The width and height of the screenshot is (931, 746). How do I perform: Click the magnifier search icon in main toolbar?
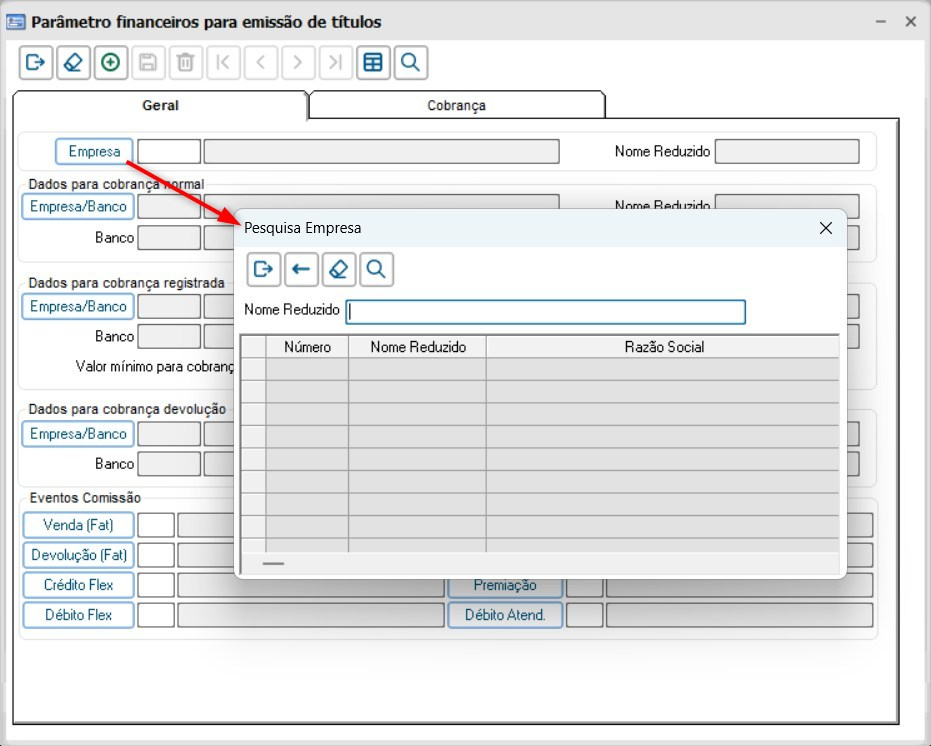(410, 62)
